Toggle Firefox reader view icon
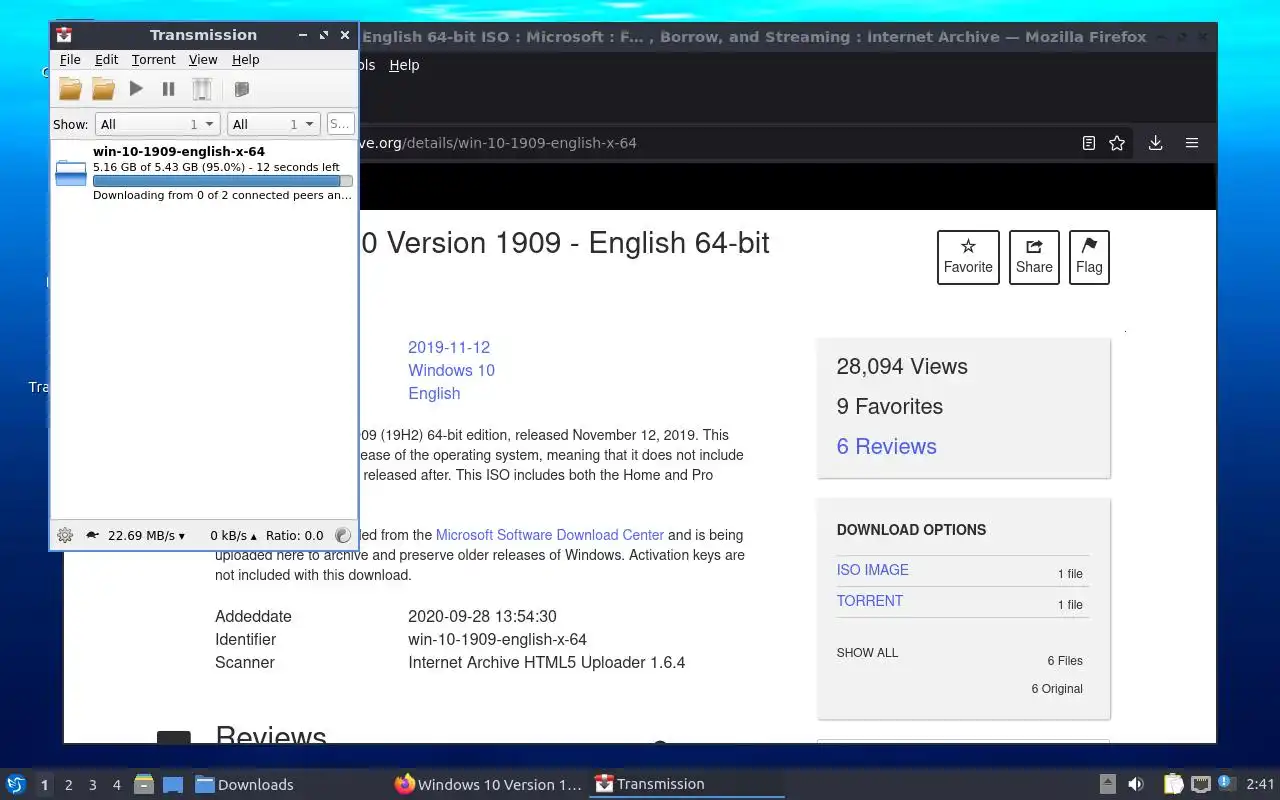 pyautogui.click(x=1089, y=143)
